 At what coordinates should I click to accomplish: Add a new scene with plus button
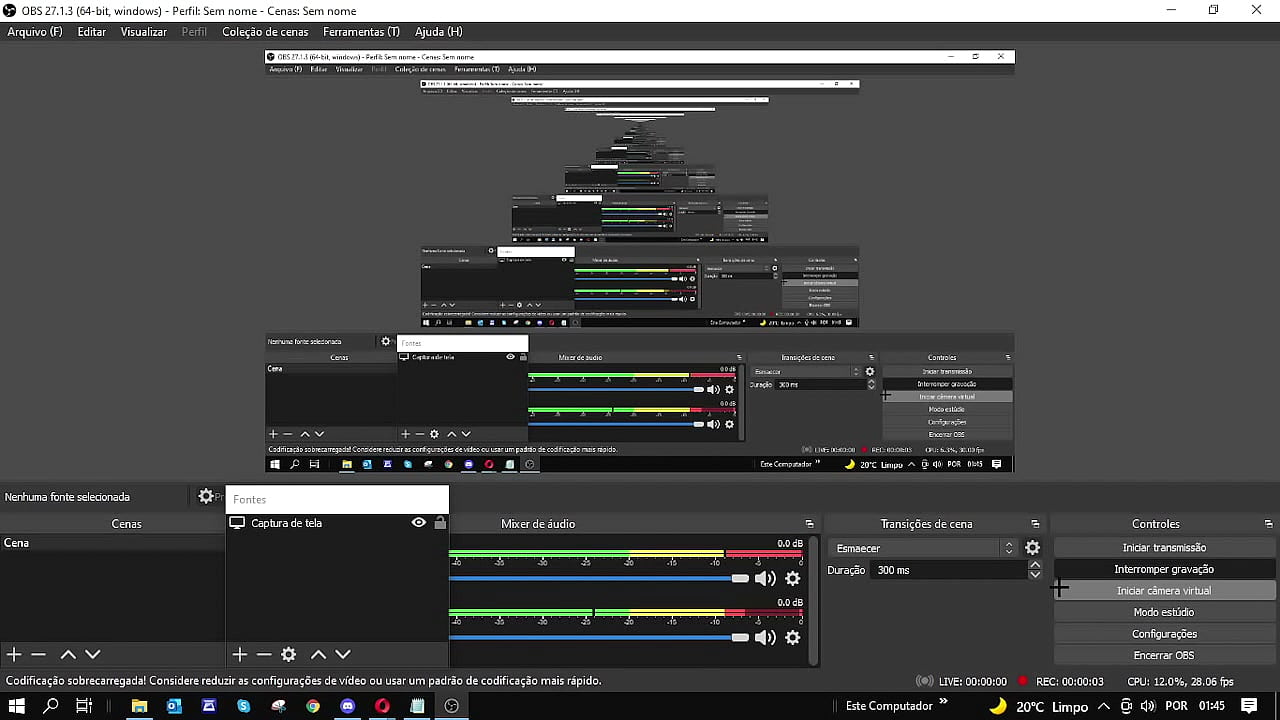click(x=14, y=654)
